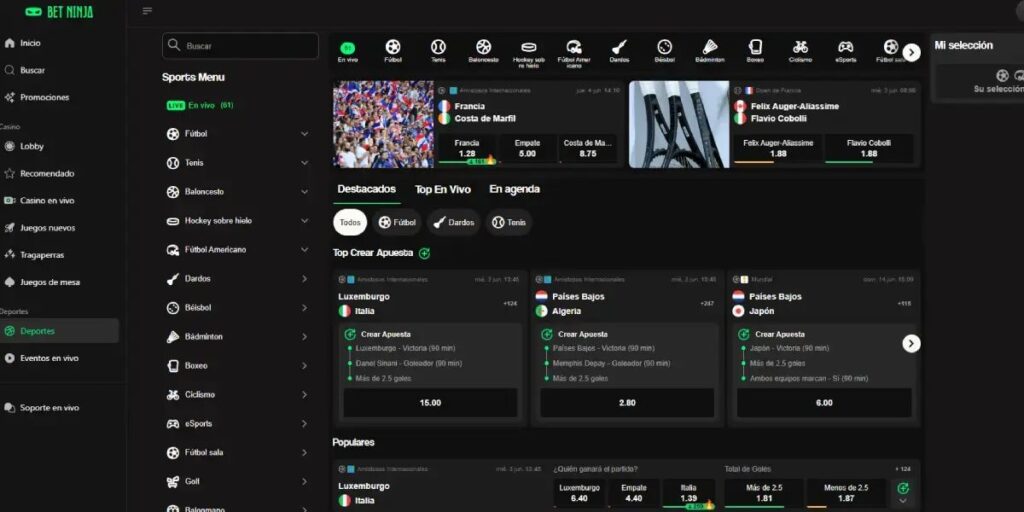Viewport: 1024px width, 512px height.
Task: Open the Béisbol chevron in Sports Menu
Action: point(304,308)
